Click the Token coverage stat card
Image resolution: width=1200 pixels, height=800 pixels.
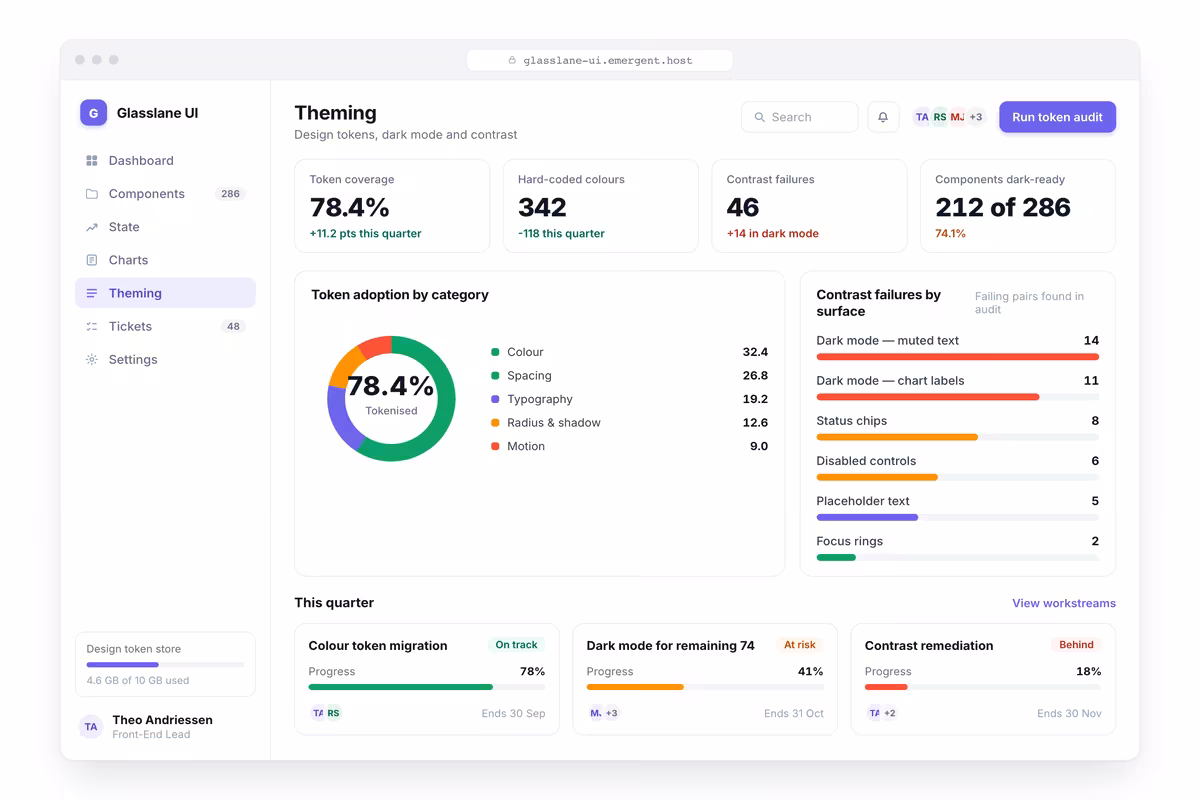click(x=392, y=206)
